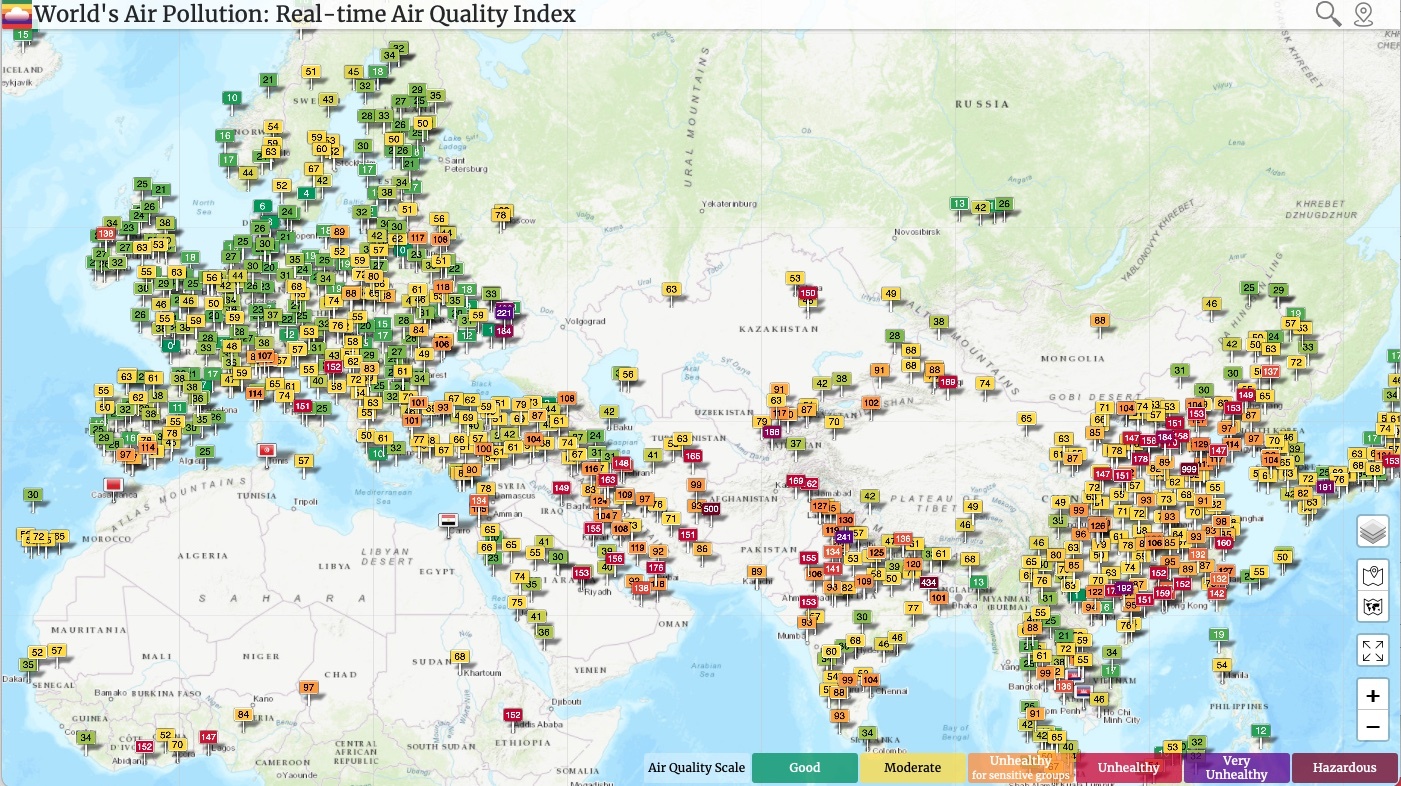Click the Egypt flag marker near Cairo

tap(449, 520)
